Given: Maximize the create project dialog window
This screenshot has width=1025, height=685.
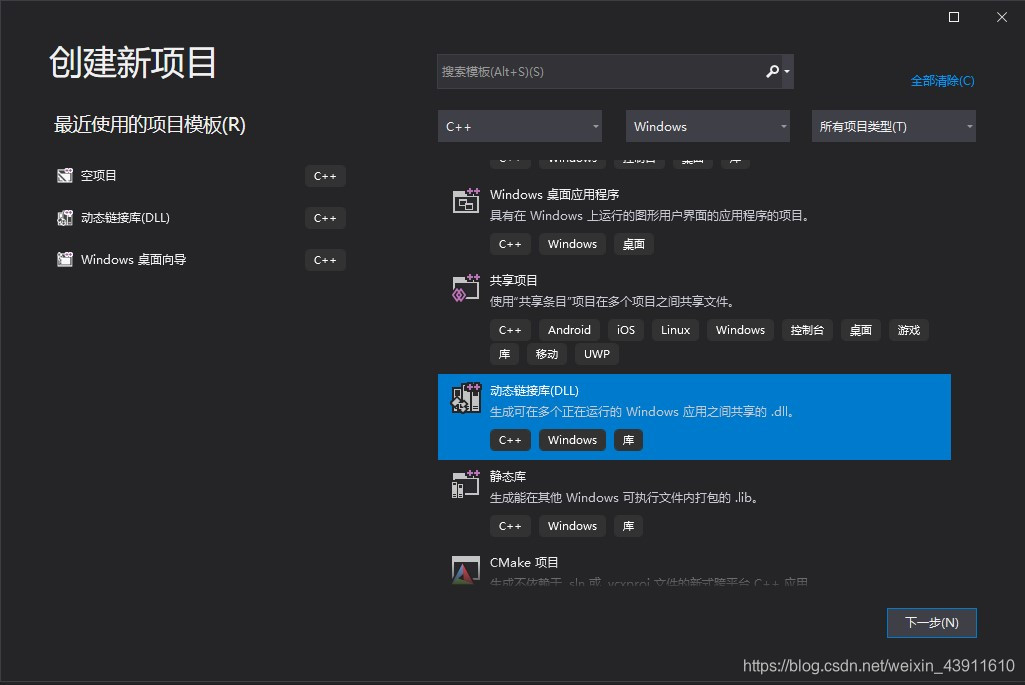Looking at the screenshot, I should click(954, 17).
